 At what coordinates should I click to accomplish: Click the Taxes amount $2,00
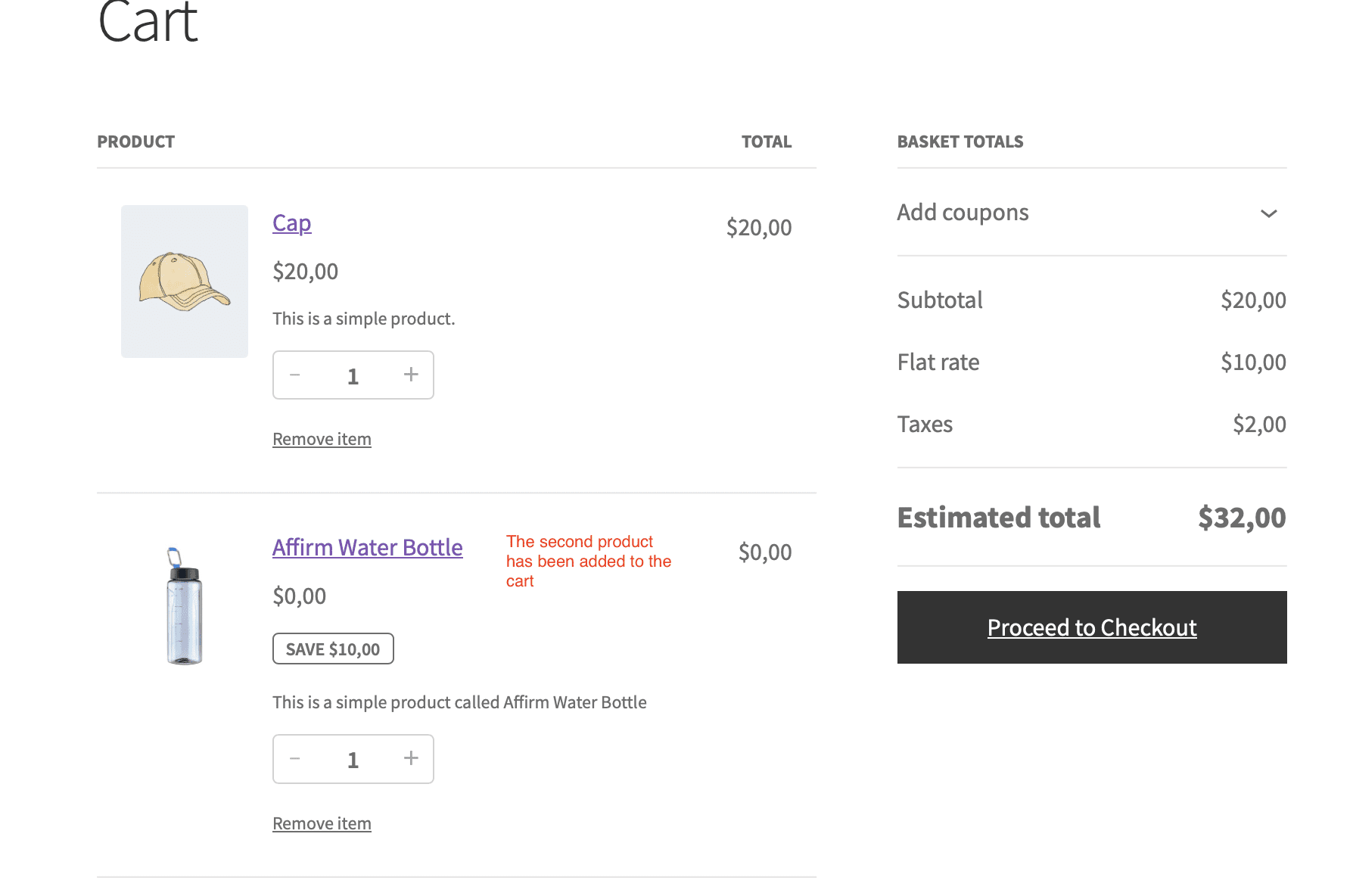1258,425
